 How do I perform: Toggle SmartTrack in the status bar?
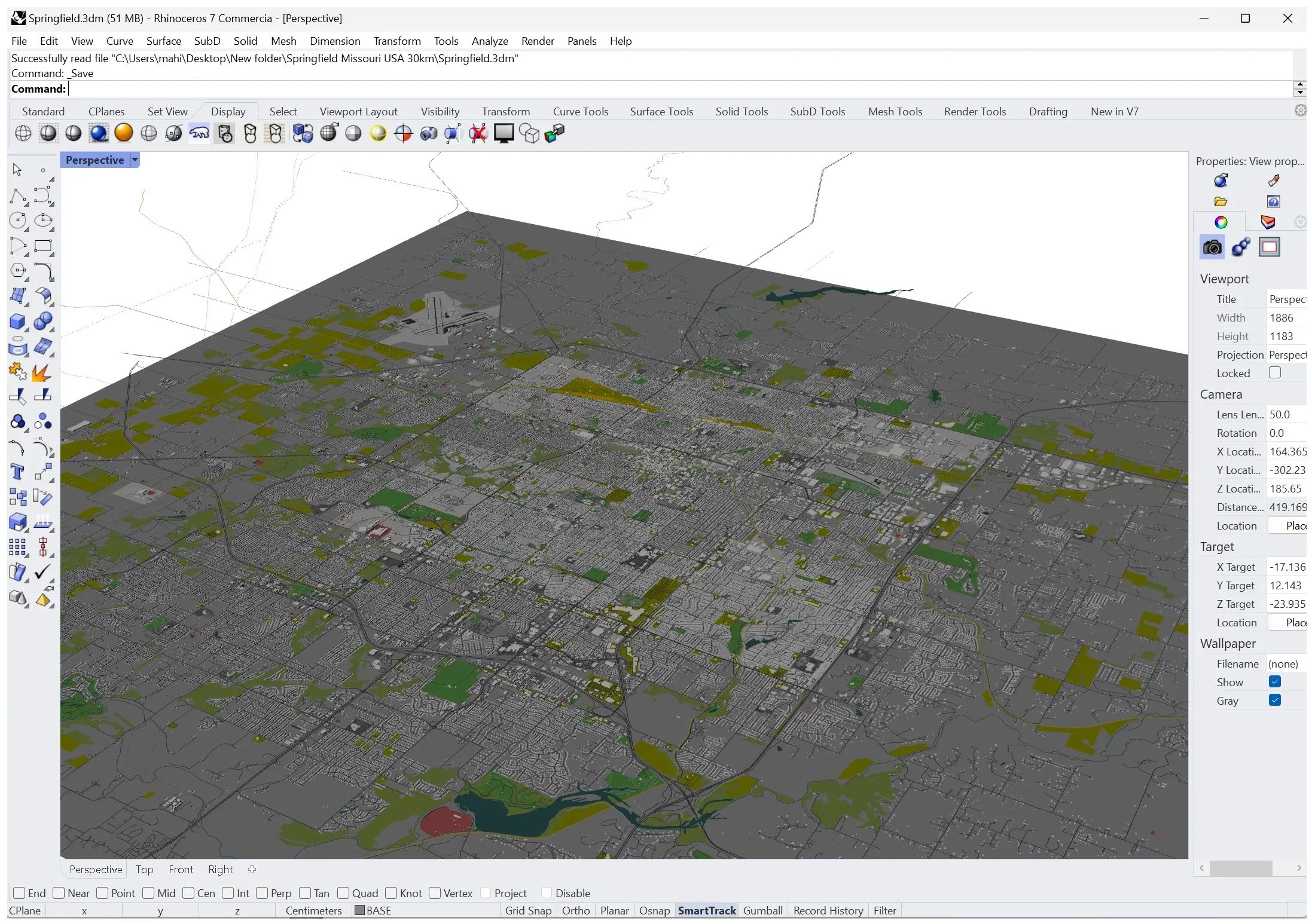coord(706,910)
